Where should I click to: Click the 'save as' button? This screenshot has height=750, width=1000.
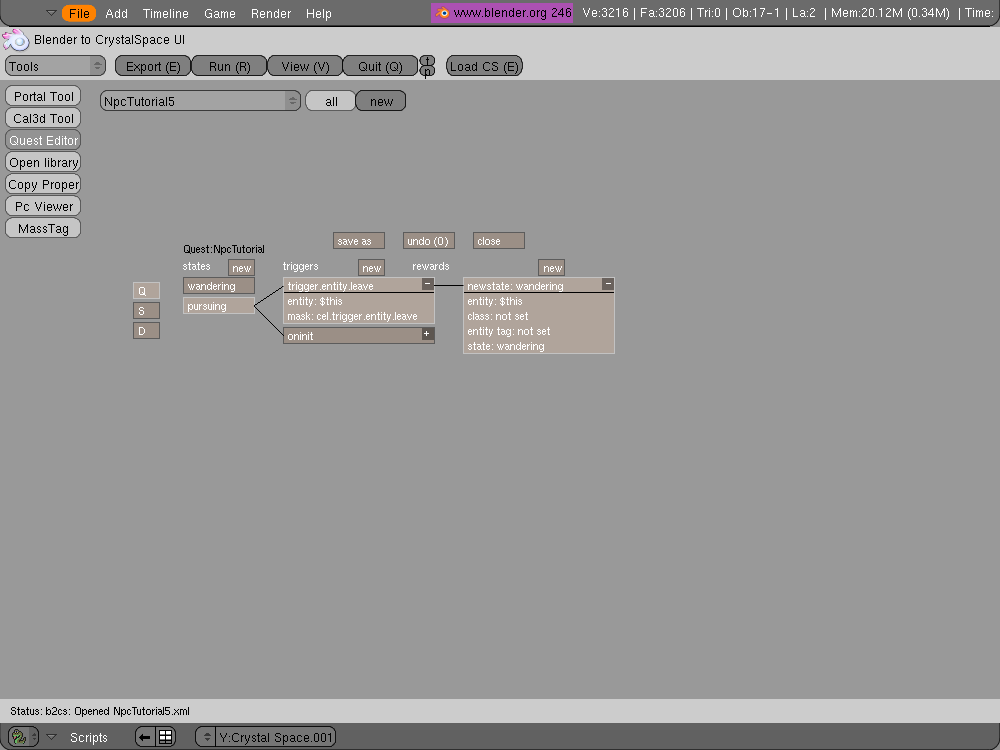[x=358, y=241]
